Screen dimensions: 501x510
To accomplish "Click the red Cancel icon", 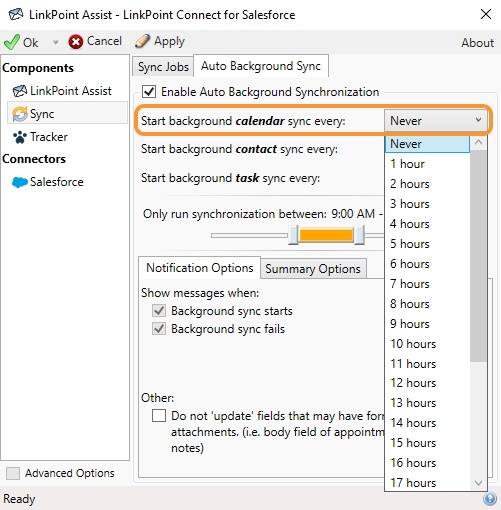I will 76,42.
